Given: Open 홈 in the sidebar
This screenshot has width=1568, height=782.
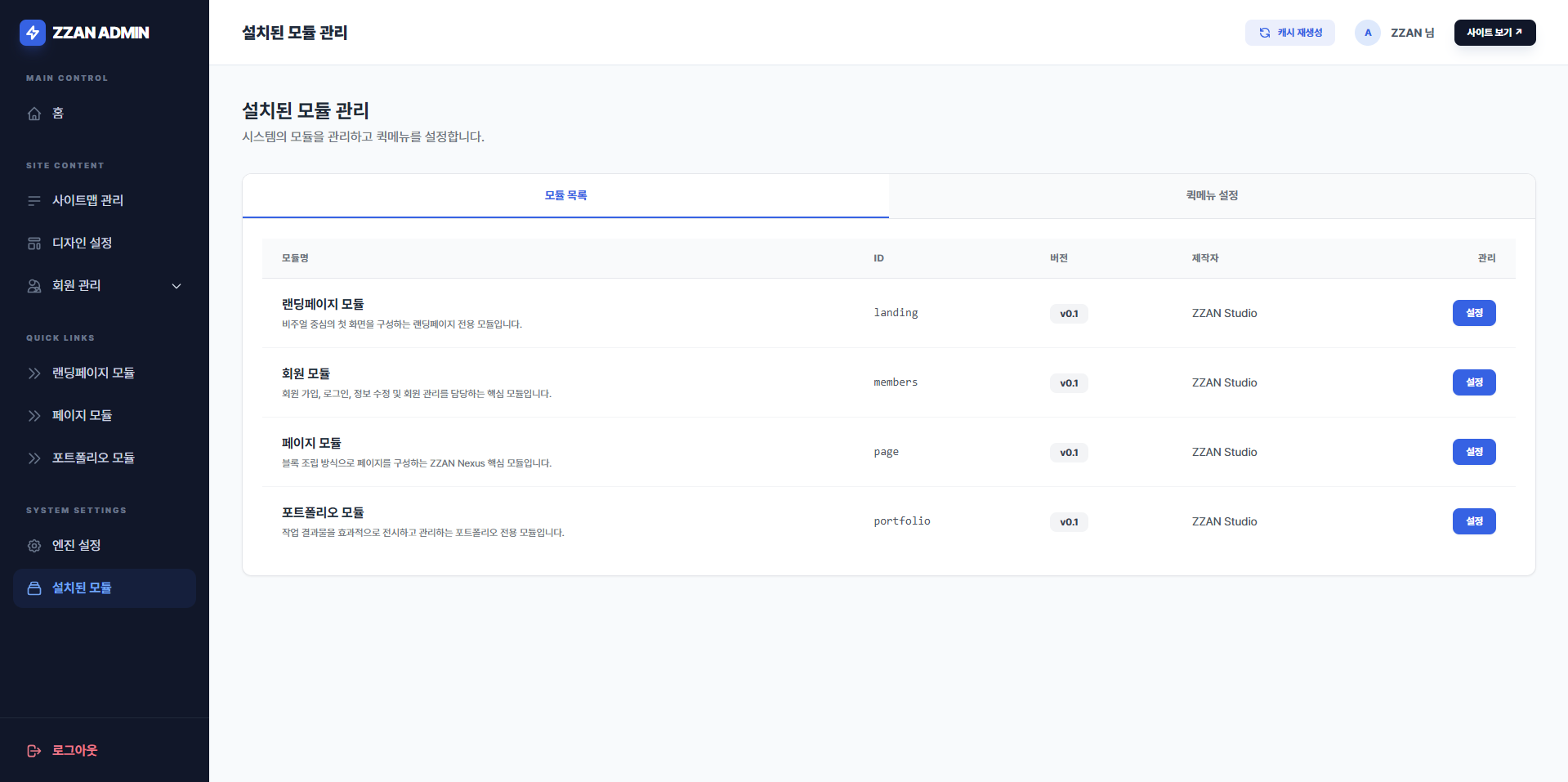Looking at the screenshot, I should pyautogui.click(x=105, y=114).
